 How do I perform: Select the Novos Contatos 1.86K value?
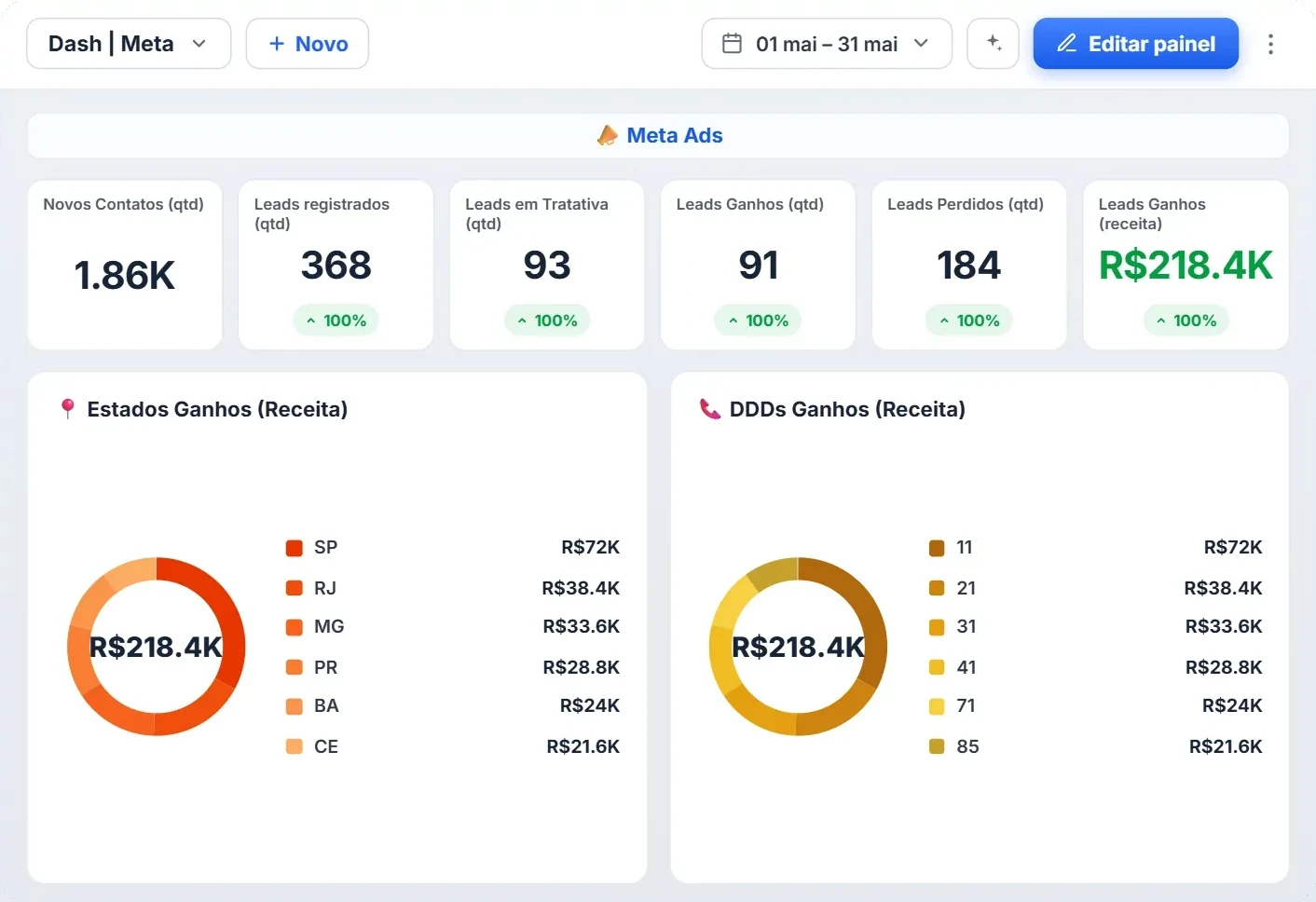[125, 276]
